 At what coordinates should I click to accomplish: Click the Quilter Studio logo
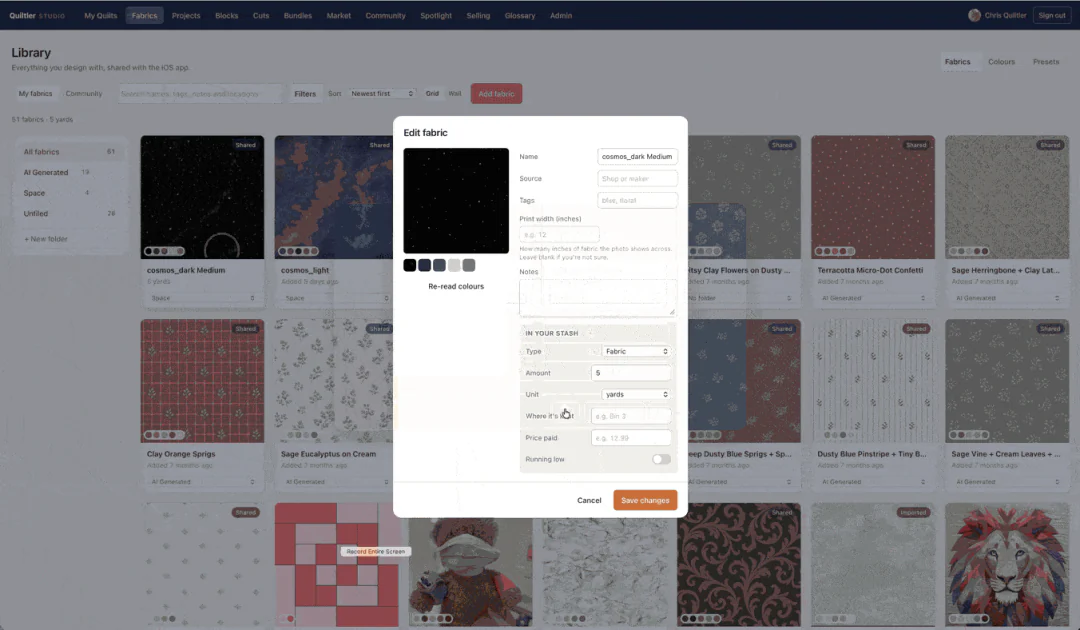click(x=37, y=15)
